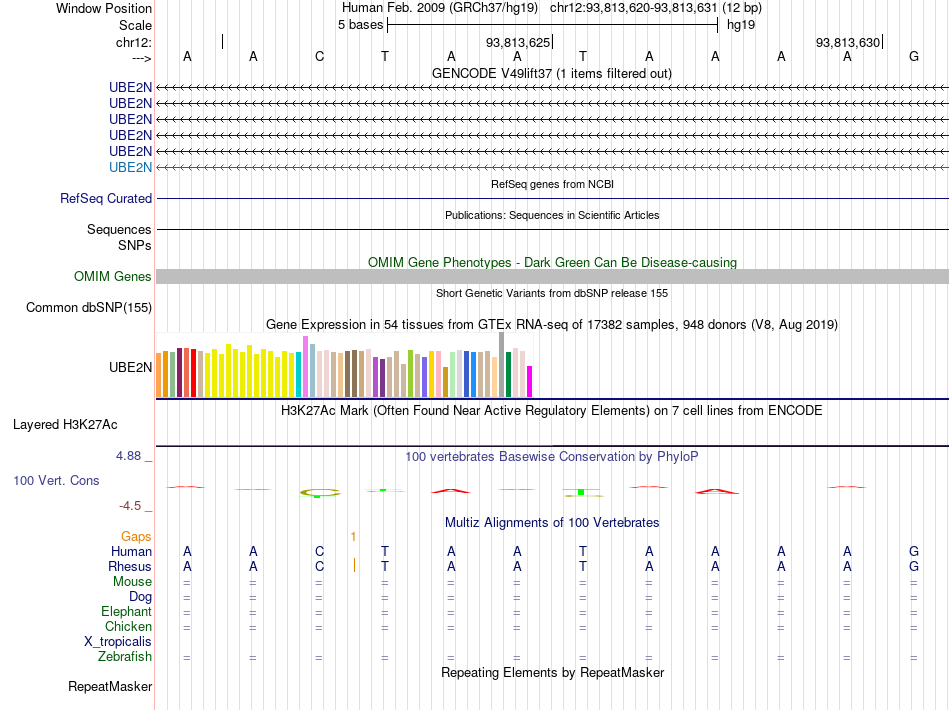Screen dimensions: 950x710
Task: Click the 'RefSeq genes from NCBI' title
Action: click(x=552, y=184)
